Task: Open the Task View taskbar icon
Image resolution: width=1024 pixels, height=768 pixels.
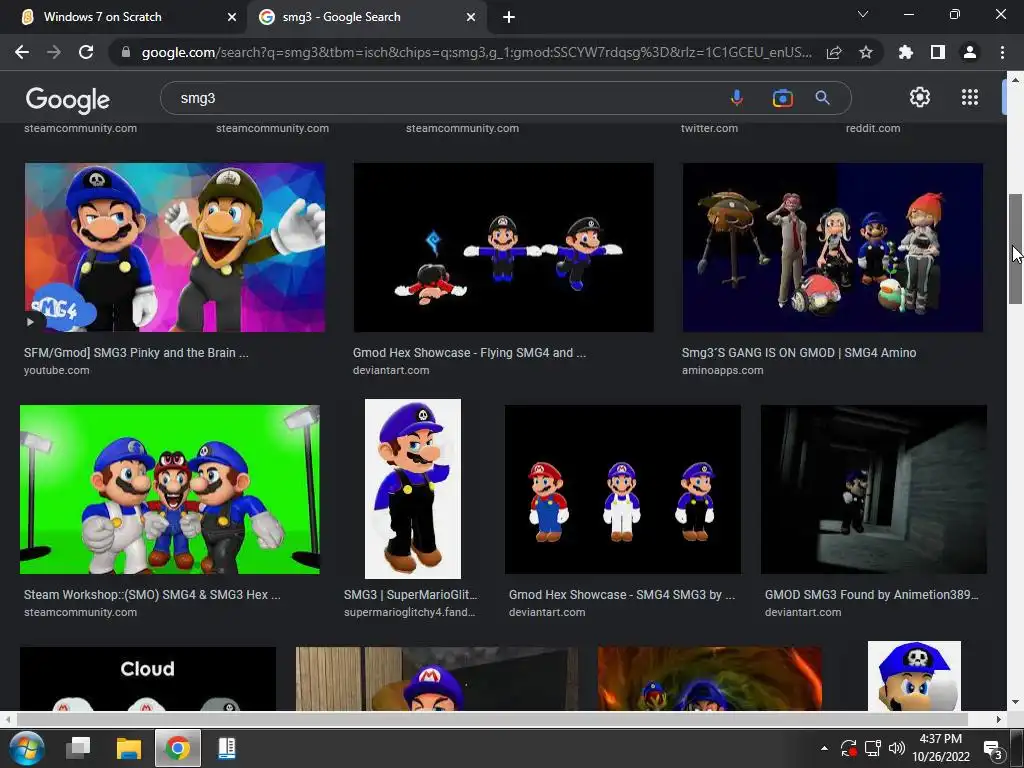Action: [x=78, y=748]
